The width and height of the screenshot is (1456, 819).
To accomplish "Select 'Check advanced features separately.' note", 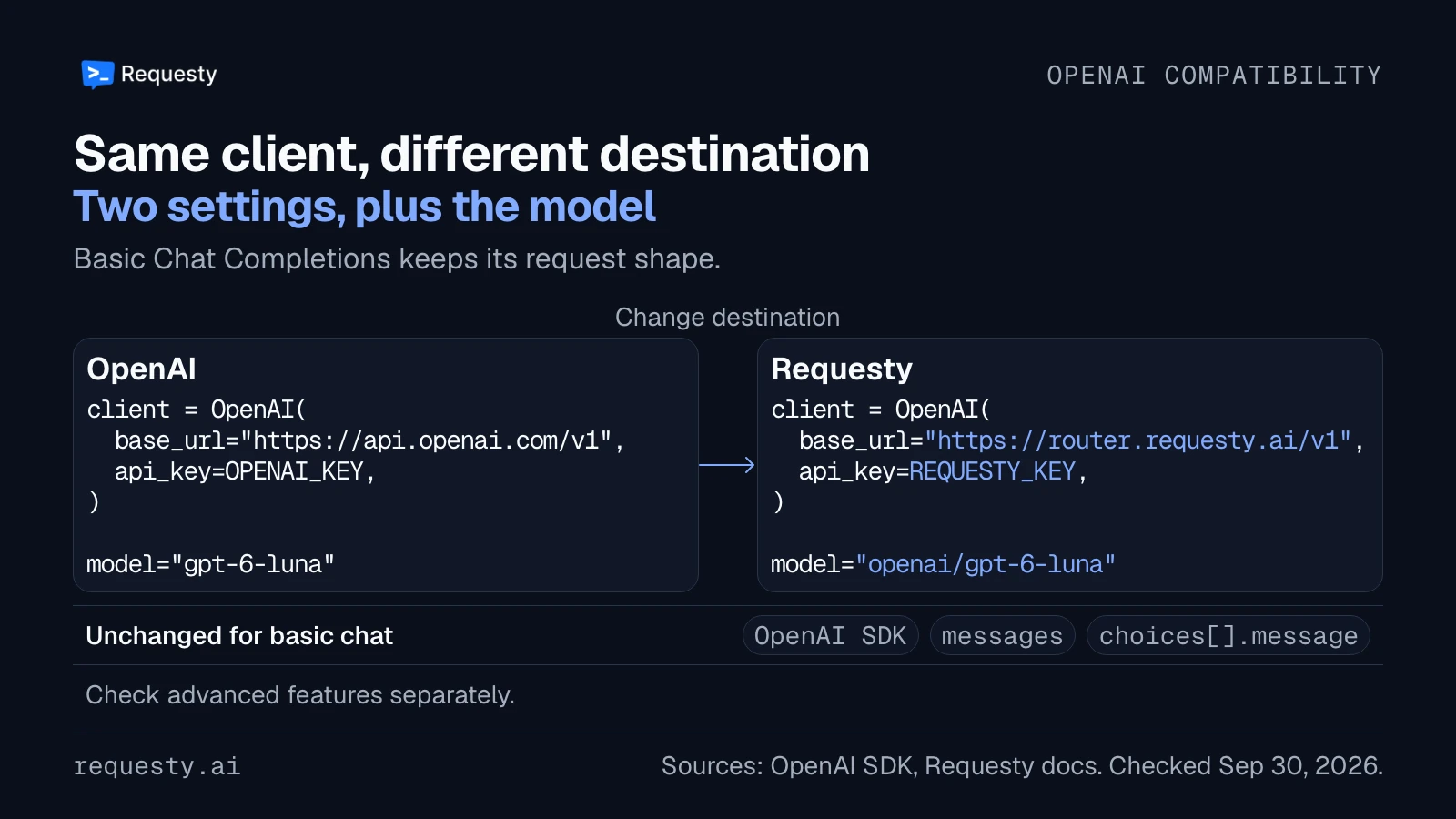I will coord(300,695).
